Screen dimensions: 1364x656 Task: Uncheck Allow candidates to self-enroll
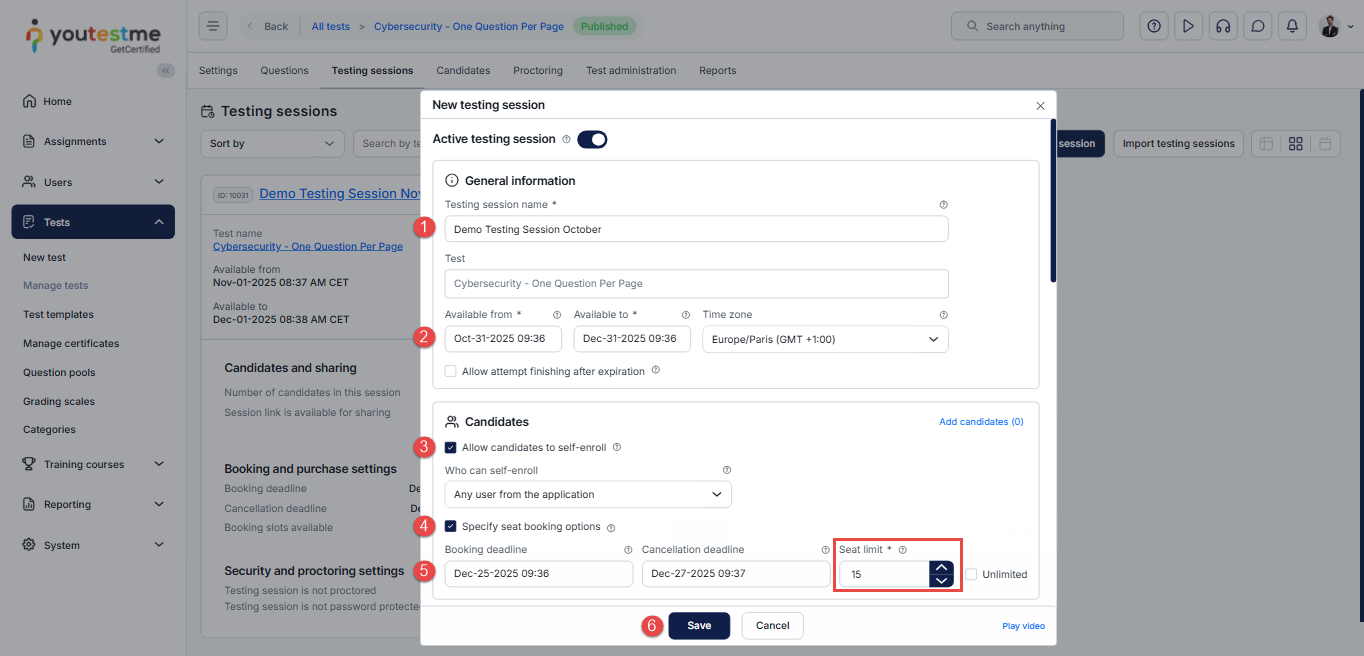pos(451,447)
